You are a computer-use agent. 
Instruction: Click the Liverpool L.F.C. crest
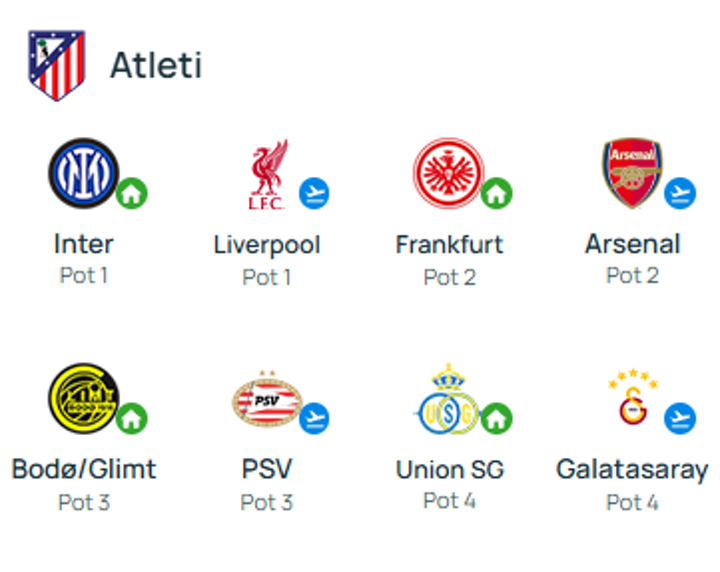(x=266, y=175)
